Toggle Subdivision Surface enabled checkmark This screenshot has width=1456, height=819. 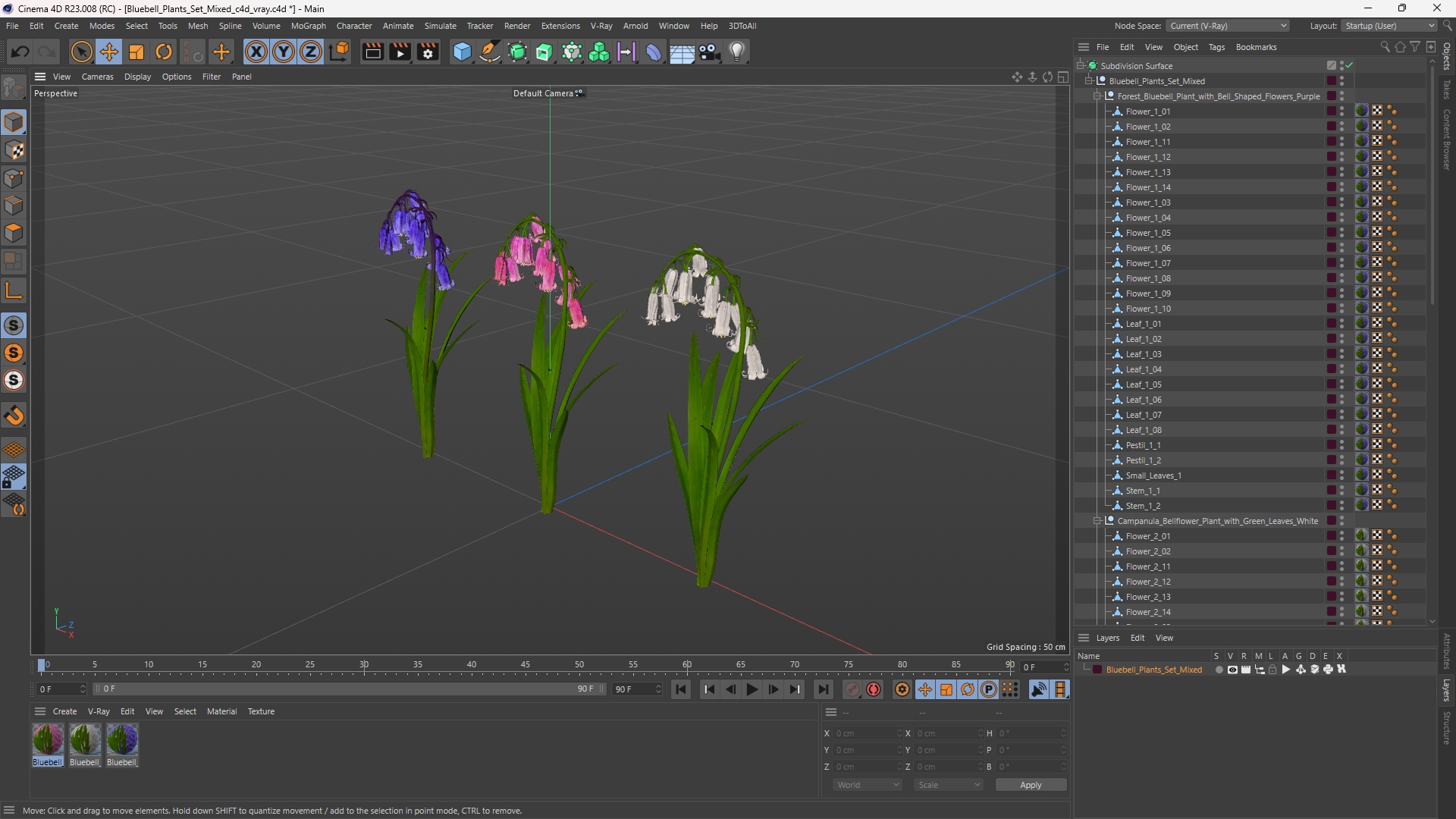point(1350,66)
